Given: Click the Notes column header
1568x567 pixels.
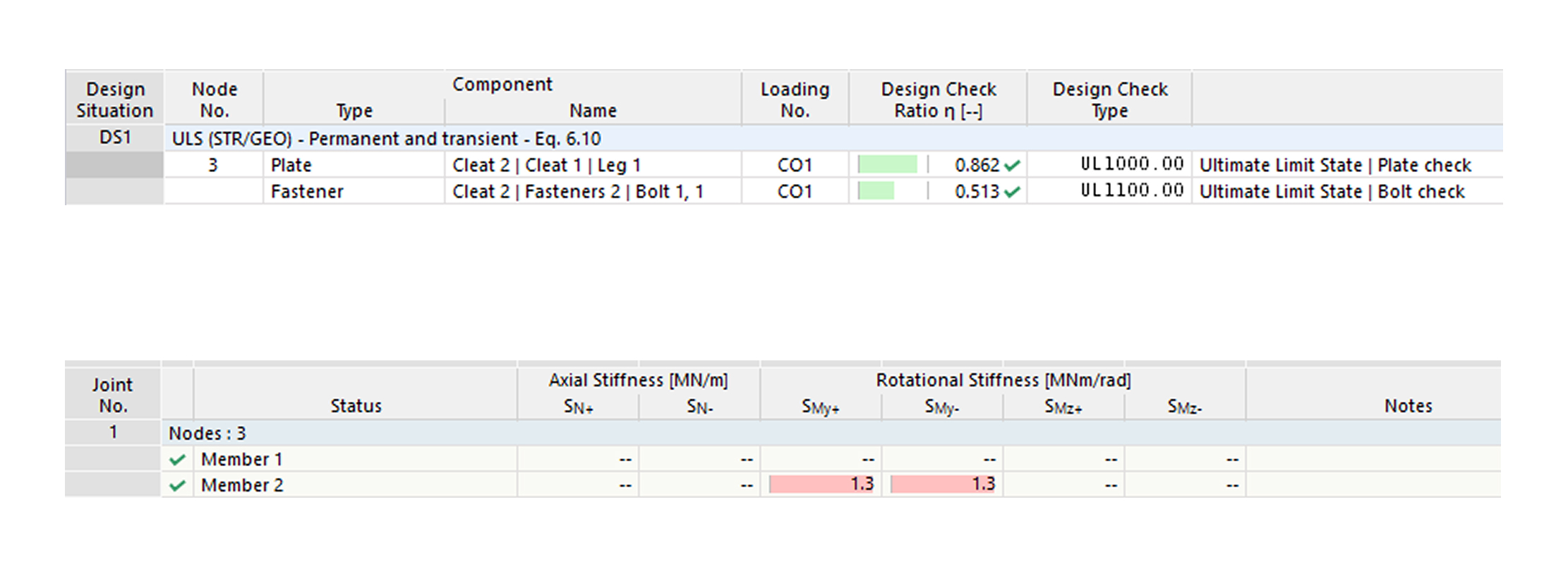Looking at the screenshot, I should click(1408, 406).
